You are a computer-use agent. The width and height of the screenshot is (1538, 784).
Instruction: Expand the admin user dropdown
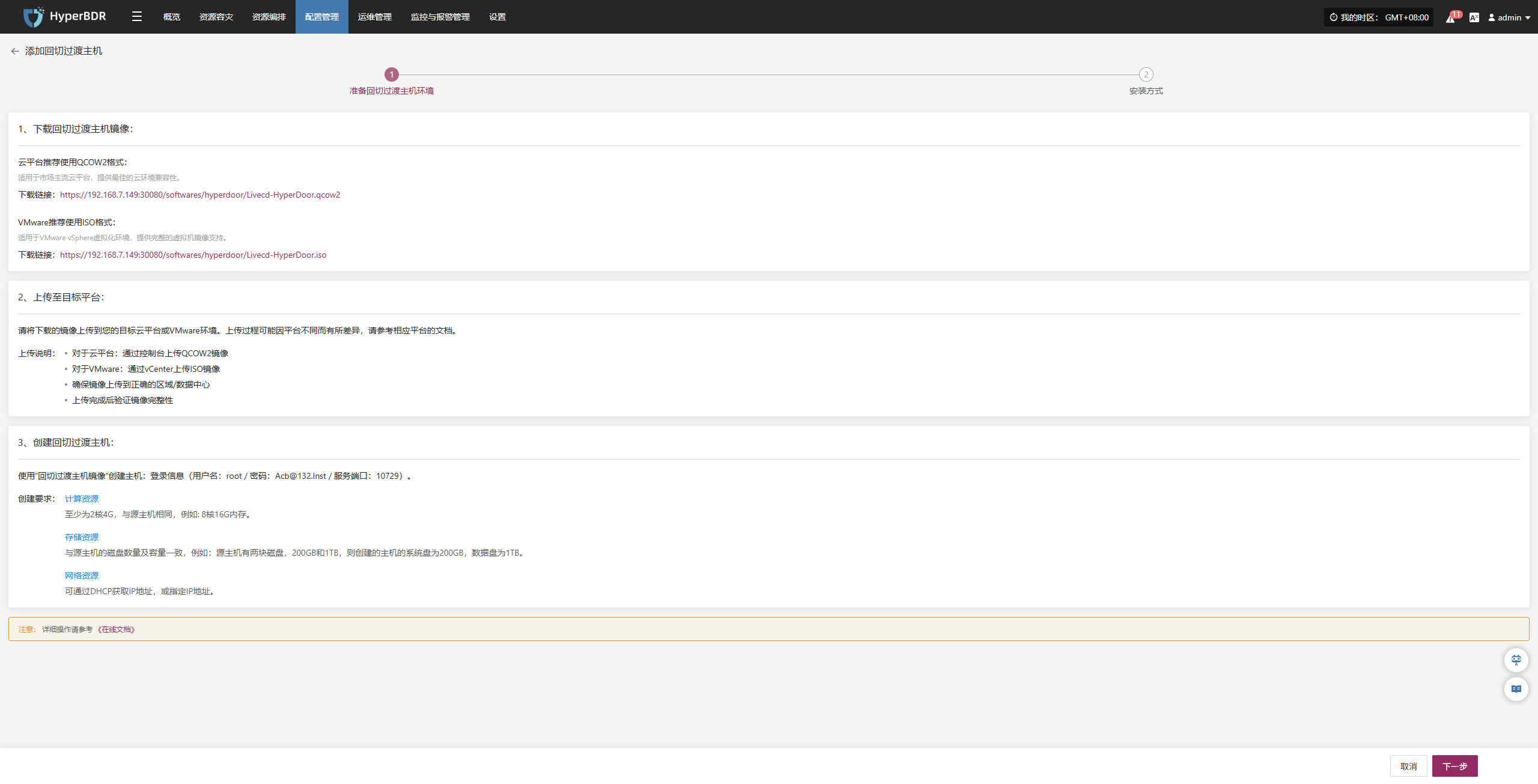click(1509, 17)
